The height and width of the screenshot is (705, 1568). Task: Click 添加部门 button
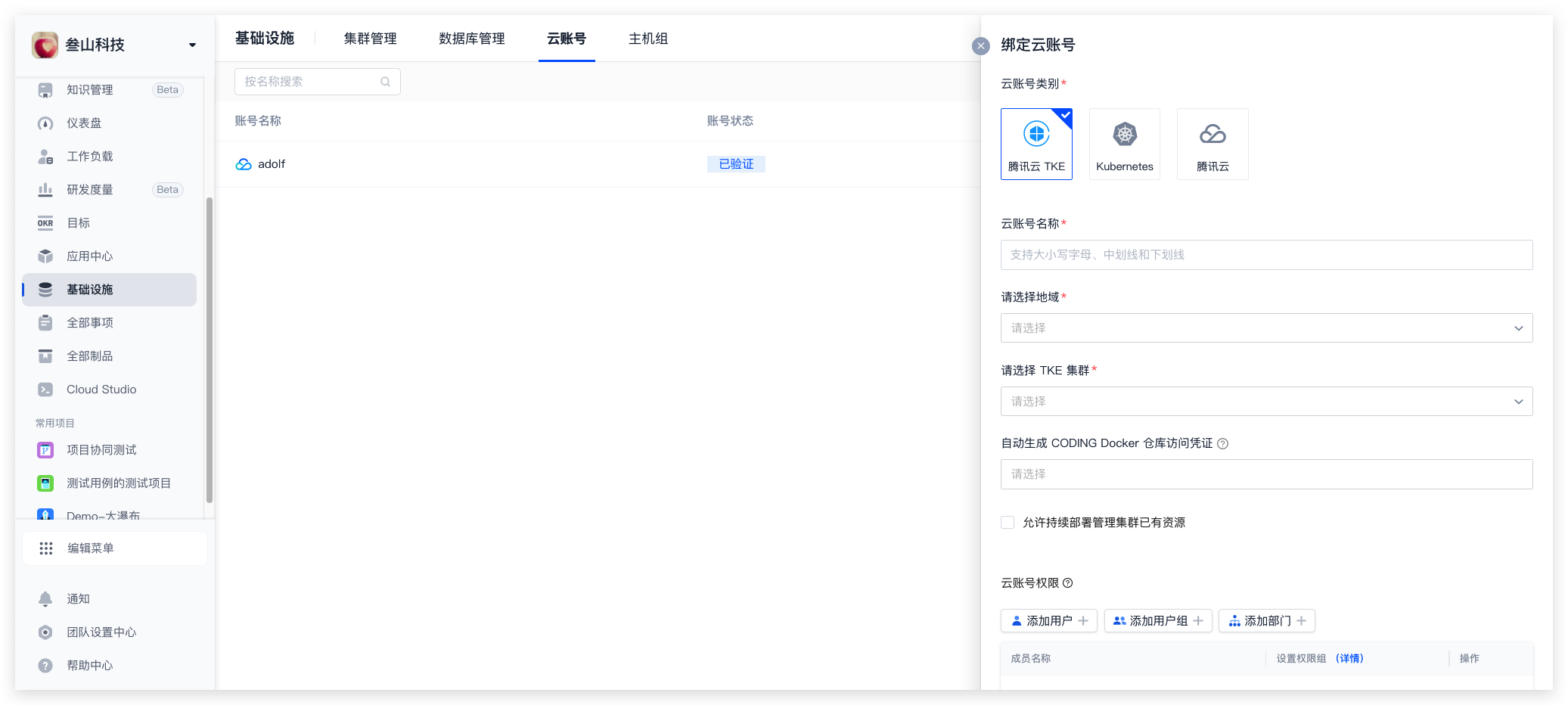click(x=1267, y=621)
